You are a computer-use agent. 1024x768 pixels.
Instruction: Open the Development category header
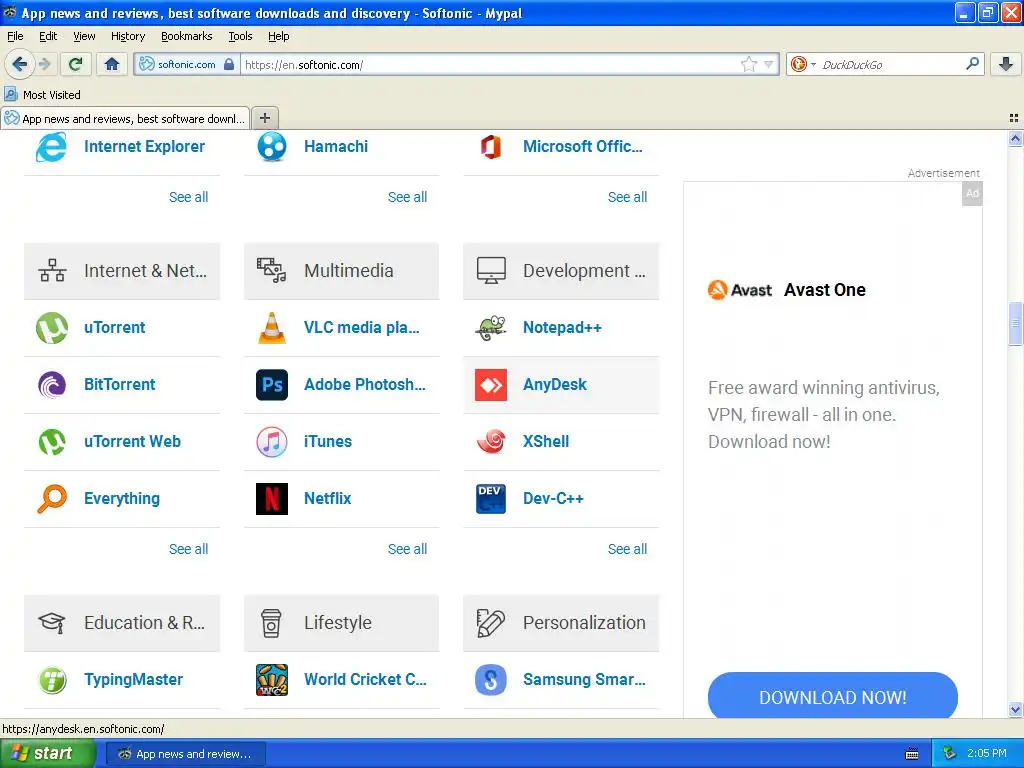[561, 271]
